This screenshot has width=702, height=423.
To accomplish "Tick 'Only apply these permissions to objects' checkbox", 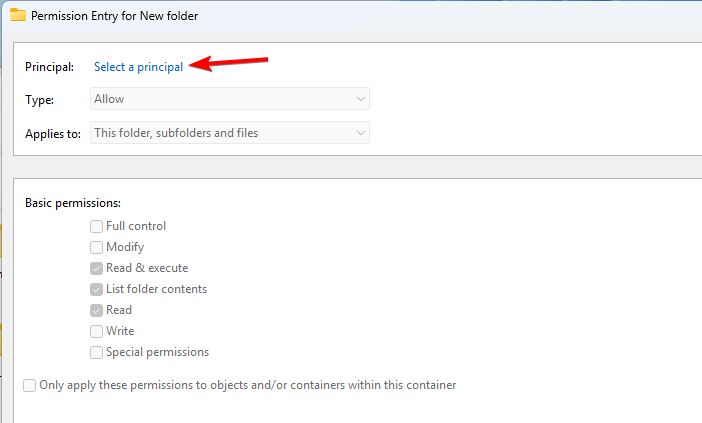I will [29, 385].
